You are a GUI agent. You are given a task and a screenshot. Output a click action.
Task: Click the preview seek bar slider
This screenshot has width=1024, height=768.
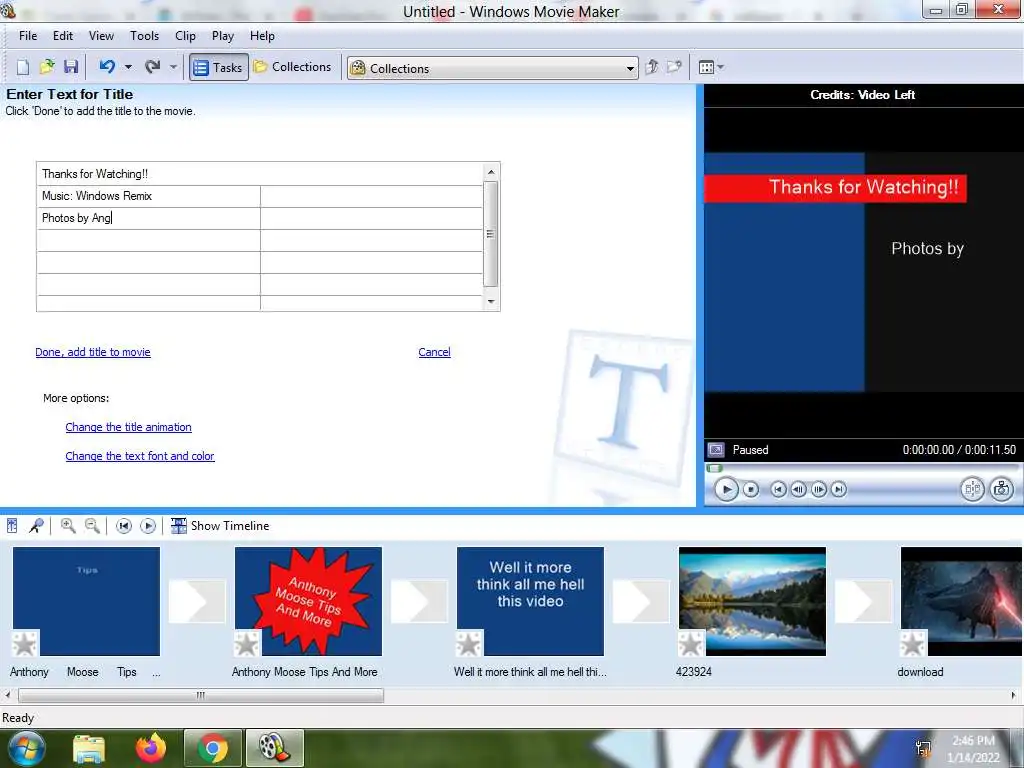pyautogui.click(x=714, y=468)
